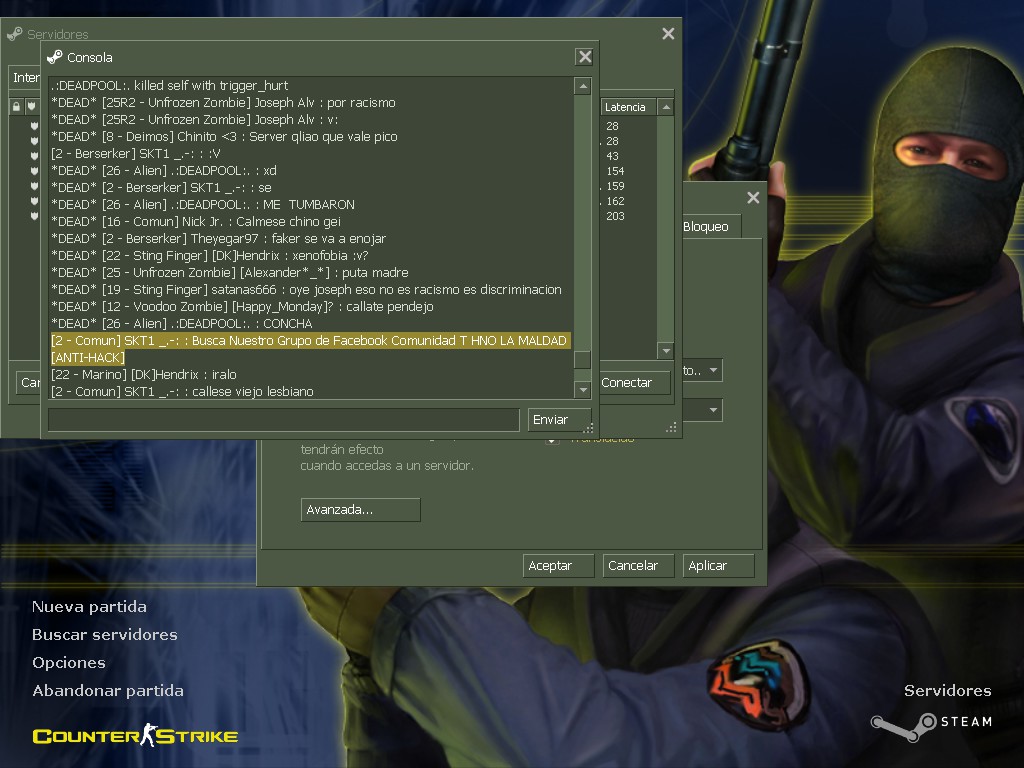1024x768 pixels.
Task: Select the server row with latency 154
Action: pyautogui.click(x=615, y=171)
